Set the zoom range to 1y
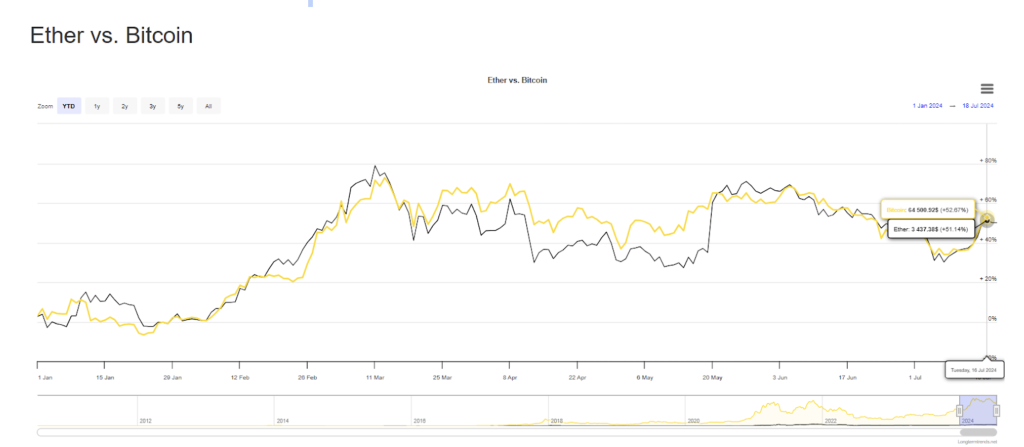 (x=97, y=106)
